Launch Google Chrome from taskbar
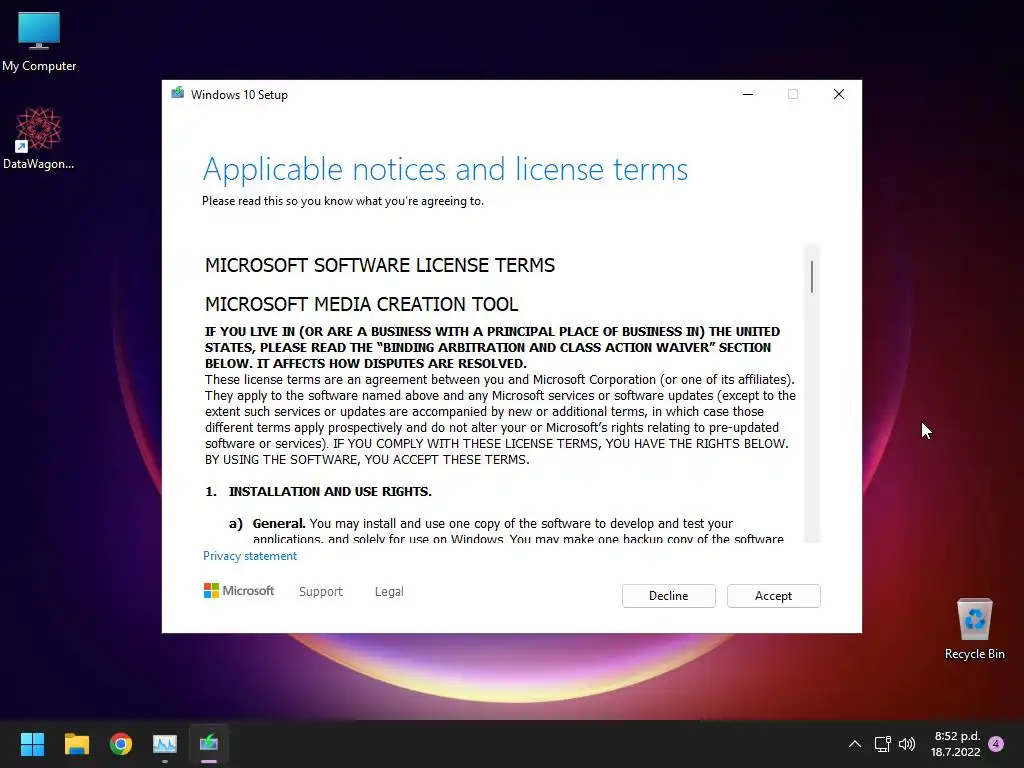The width and height of the screenshot is (1024, 768). pos(121,744)
